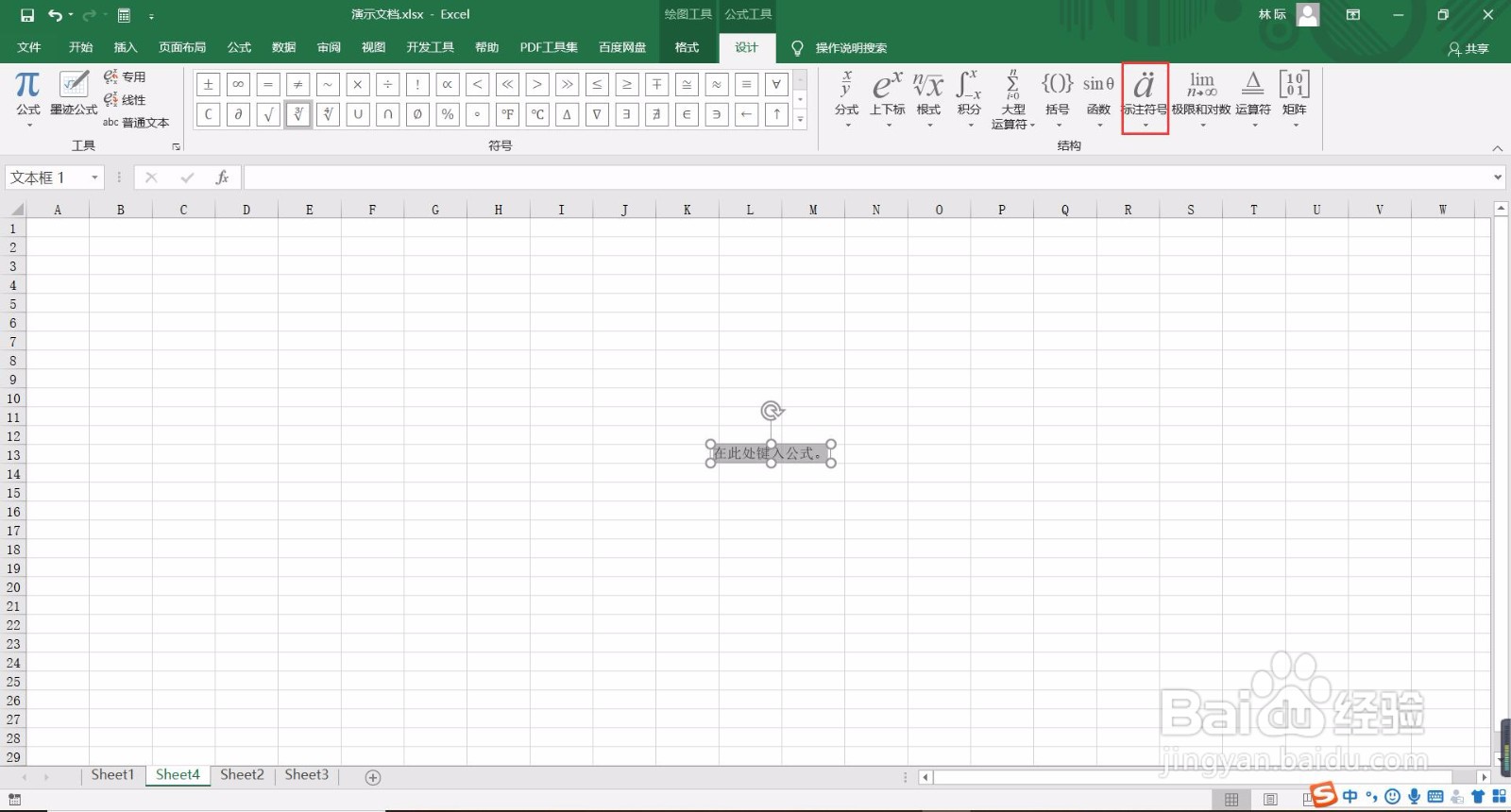Open the File (文件) tab

click(x=29, y=47)
